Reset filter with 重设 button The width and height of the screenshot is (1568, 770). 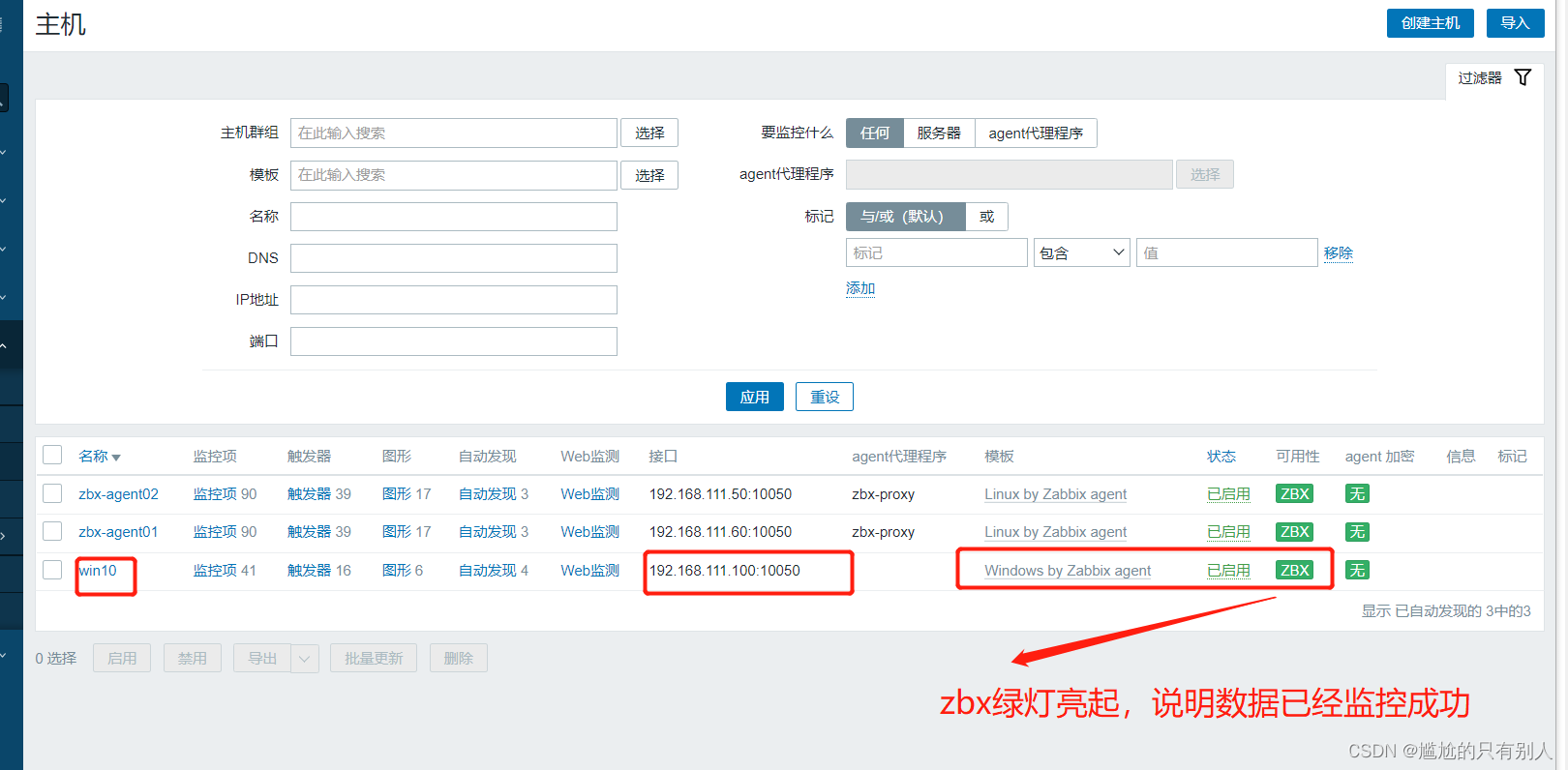(825, 397)
